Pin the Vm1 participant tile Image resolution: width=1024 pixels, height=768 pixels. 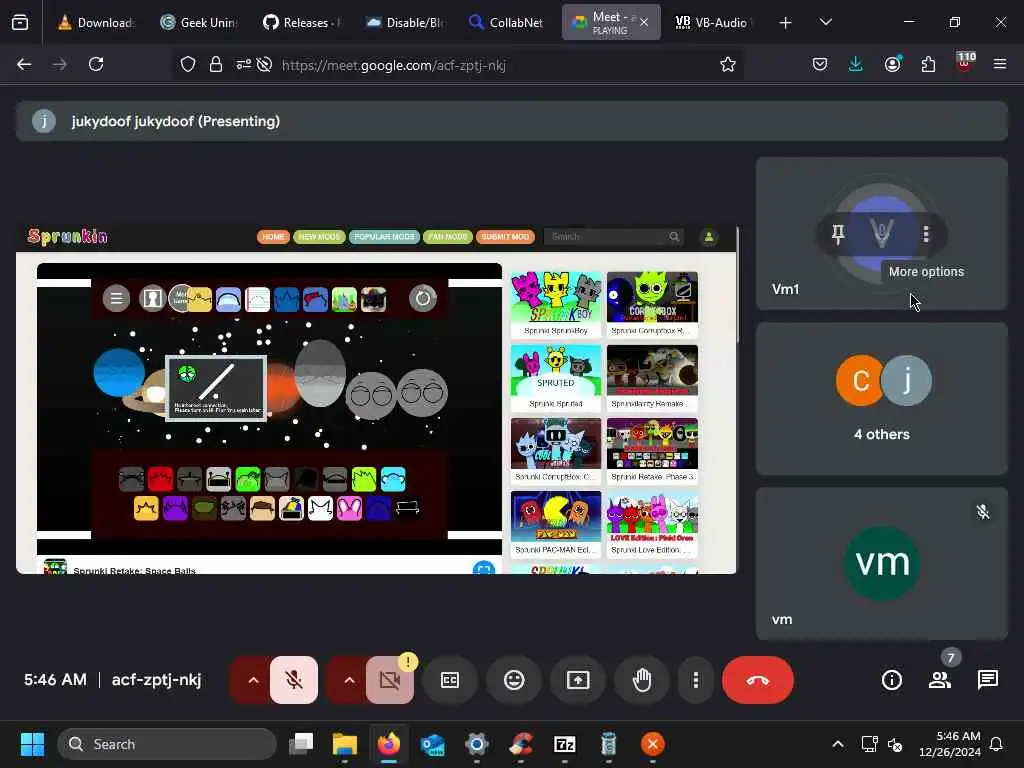[838, 233]
